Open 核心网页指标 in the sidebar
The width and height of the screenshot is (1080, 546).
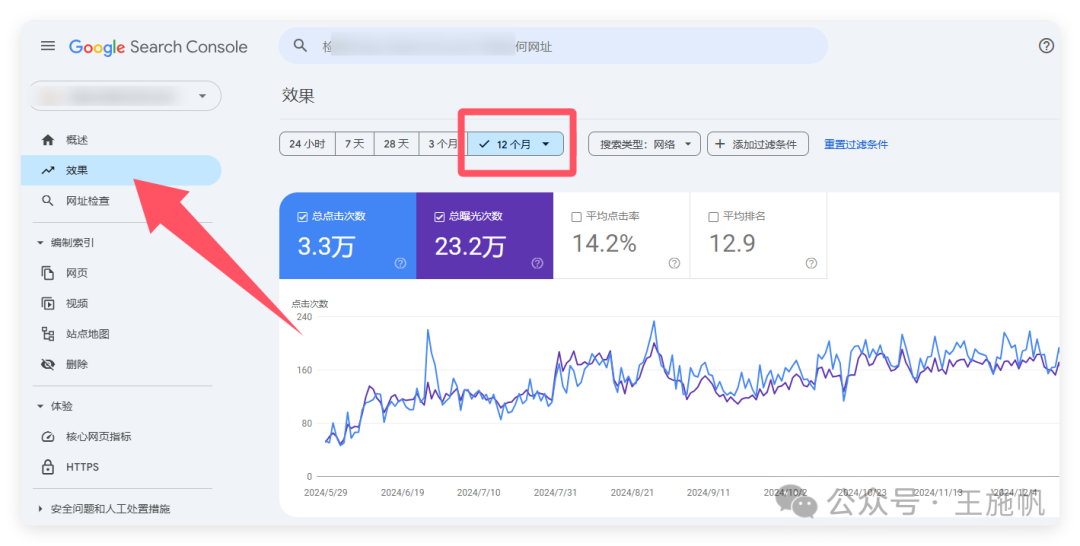pyautogui.click(x=121, y=437)
